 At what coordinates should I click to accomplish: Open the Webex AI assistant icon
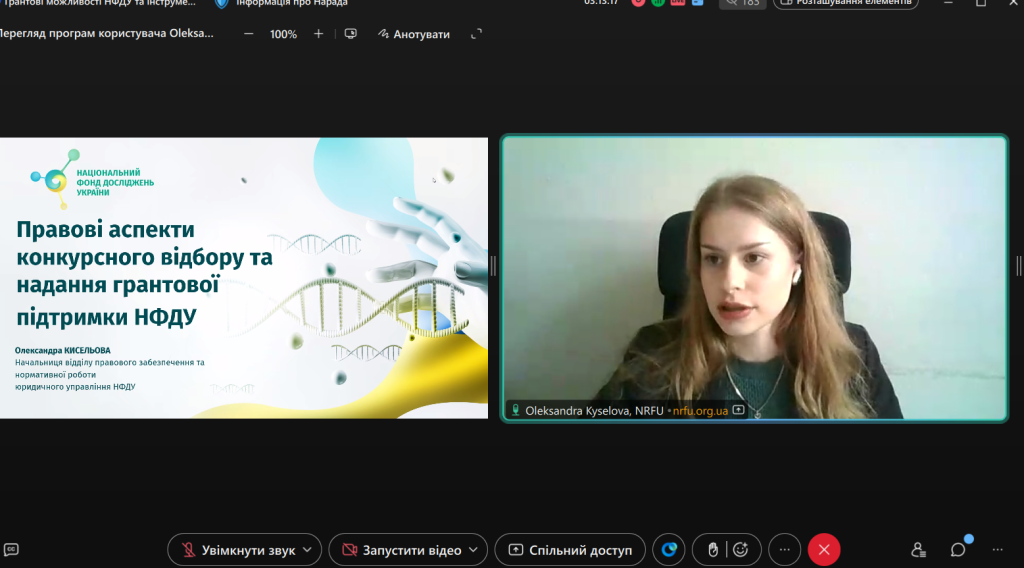[669, 550]
